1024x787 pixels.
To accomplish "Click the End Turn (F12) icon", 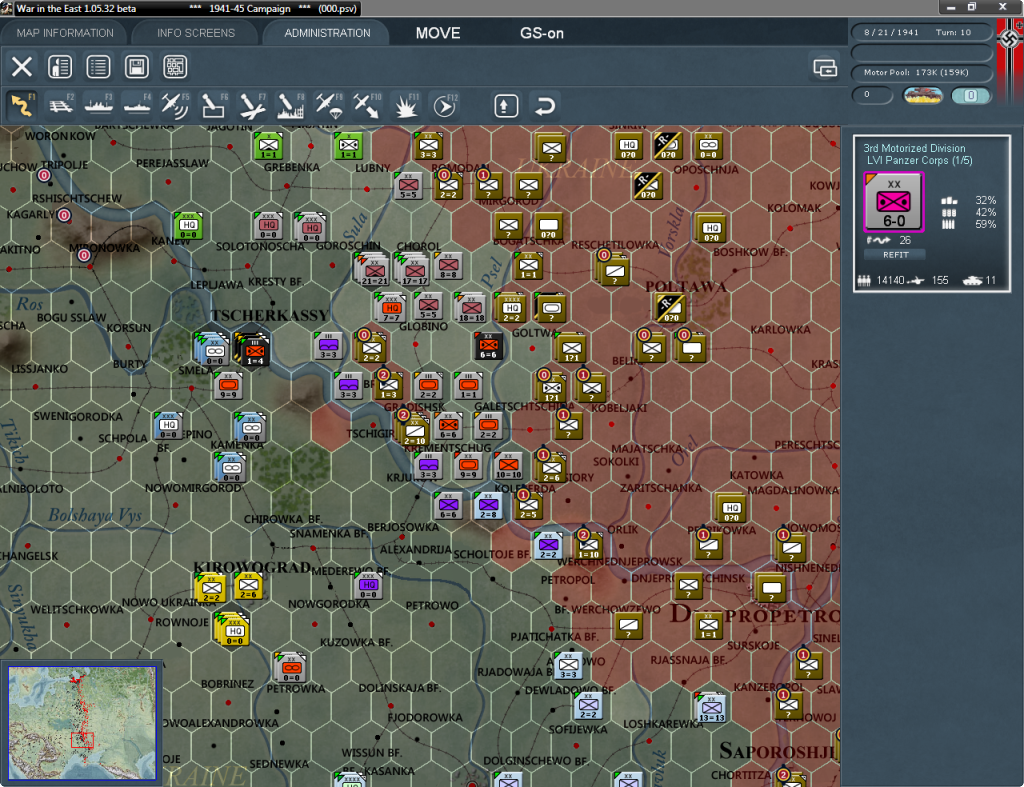I will [x=445, y=105].
